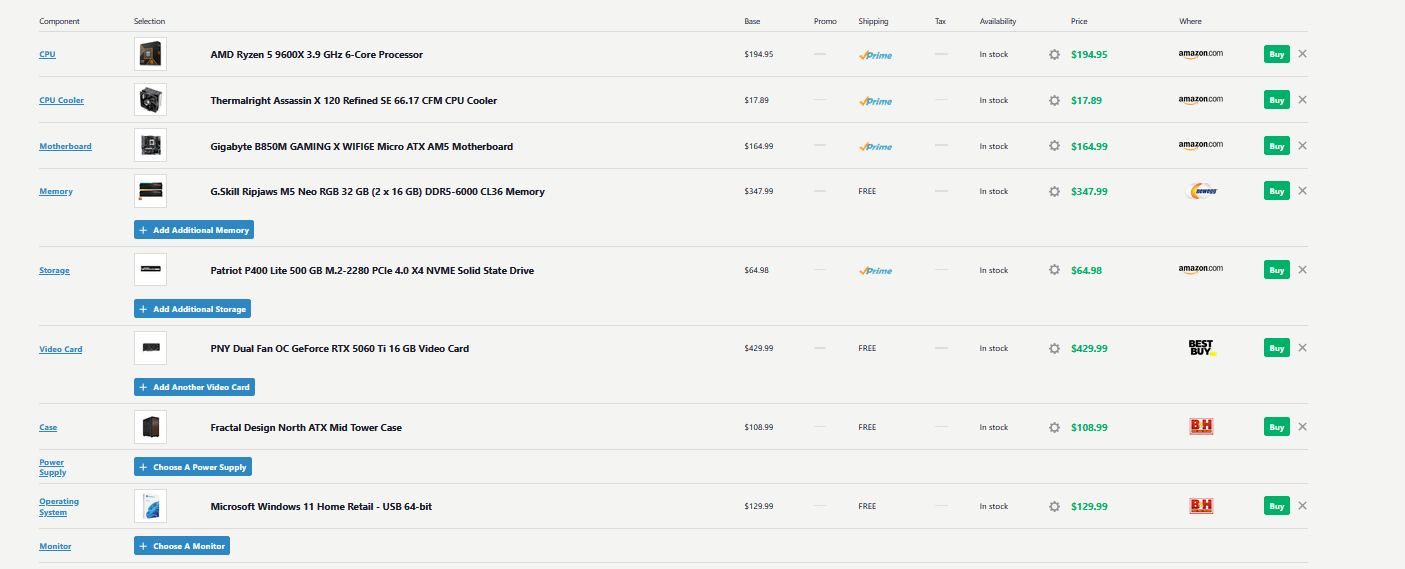Image resolution: width=1405 pixels, height=569 pixels.
Task: Remove Gigabyte B850M motherboard using X icon
Action: pyautogui.click(x=1302, y=146)
